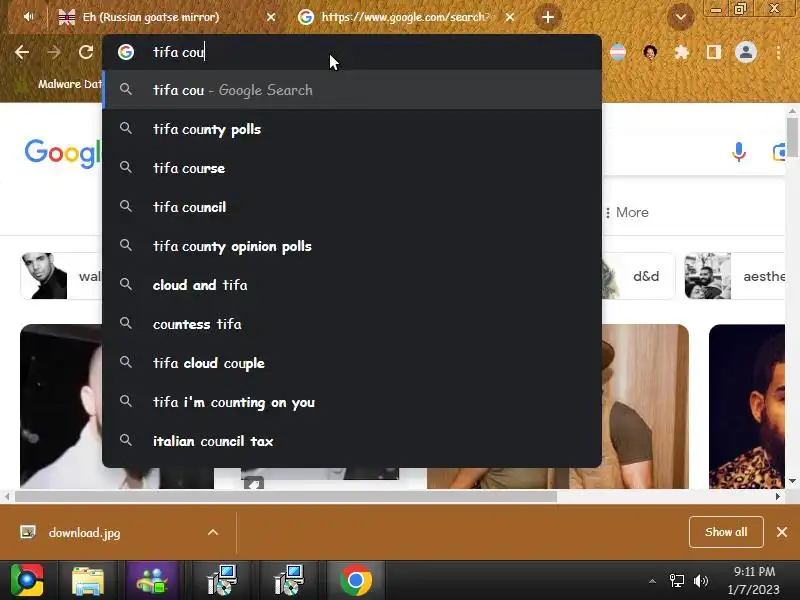The width and height of the screenshot is (800, 600).
Task: Open the More search filters menu
Action: (x=627, y=212)
